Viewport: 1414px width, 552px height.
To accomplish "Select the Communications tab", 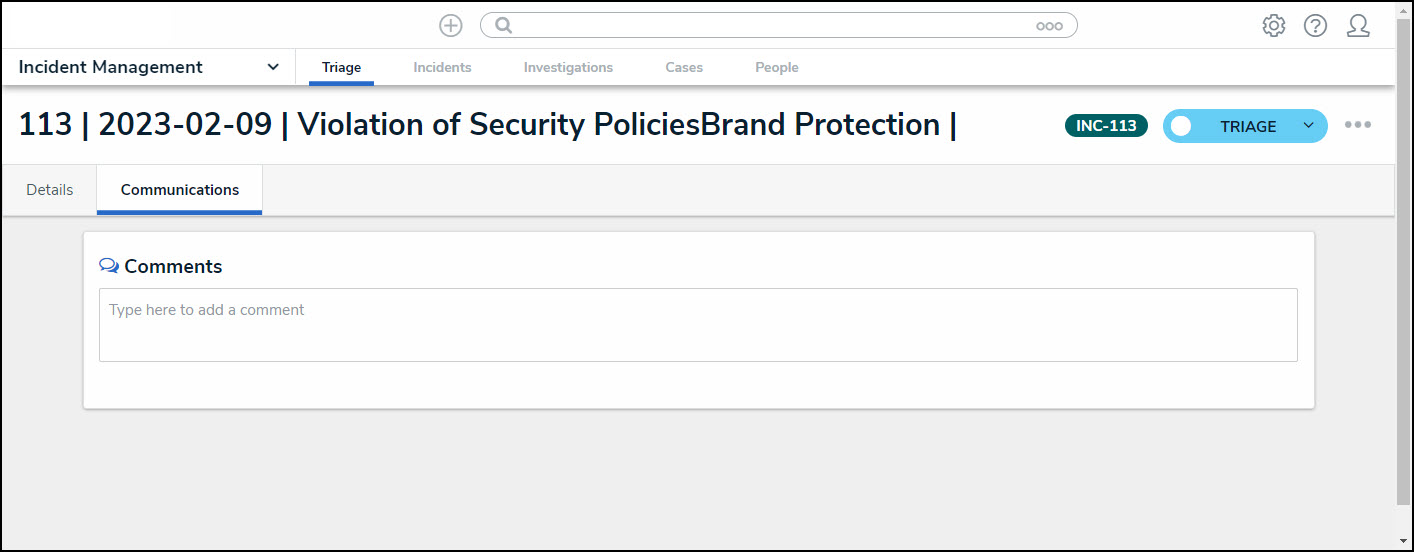I will click(x=180, y=190).
